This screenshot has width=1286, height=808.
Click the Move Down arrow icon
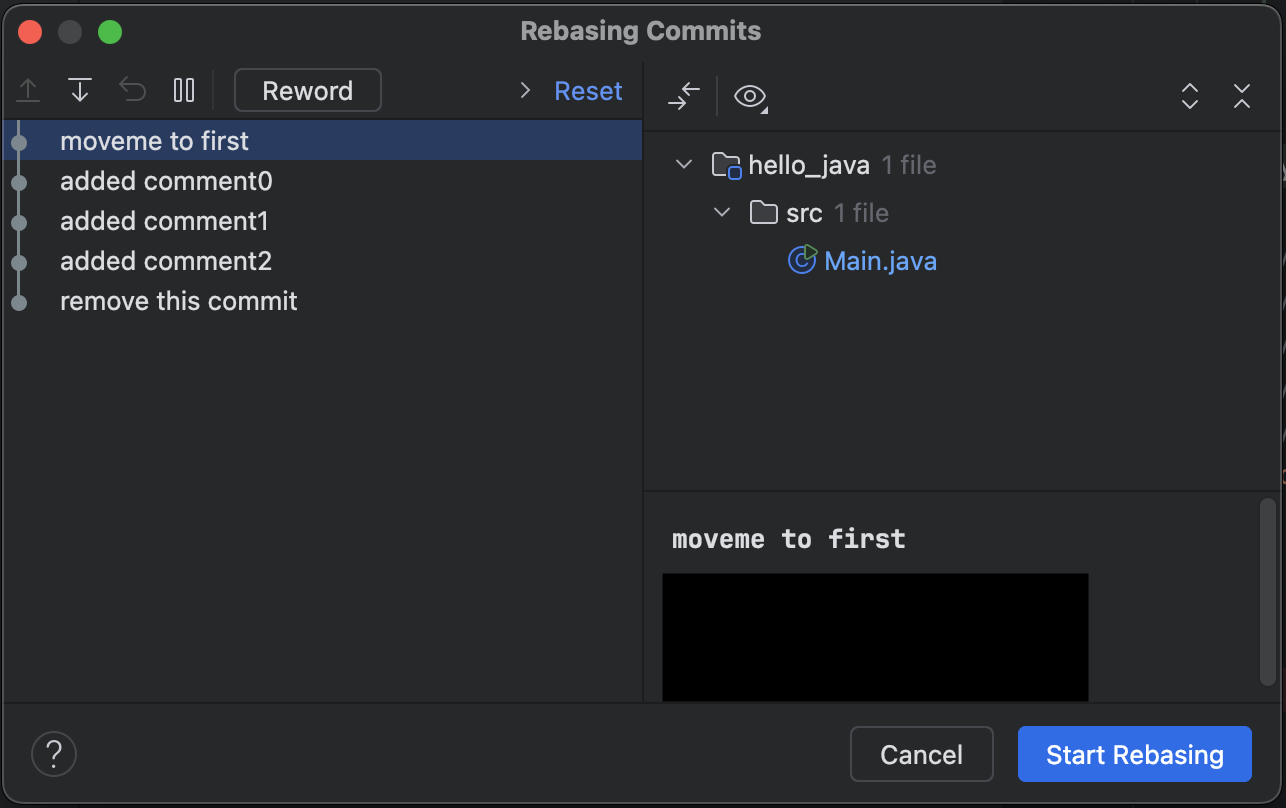(80, 91)
